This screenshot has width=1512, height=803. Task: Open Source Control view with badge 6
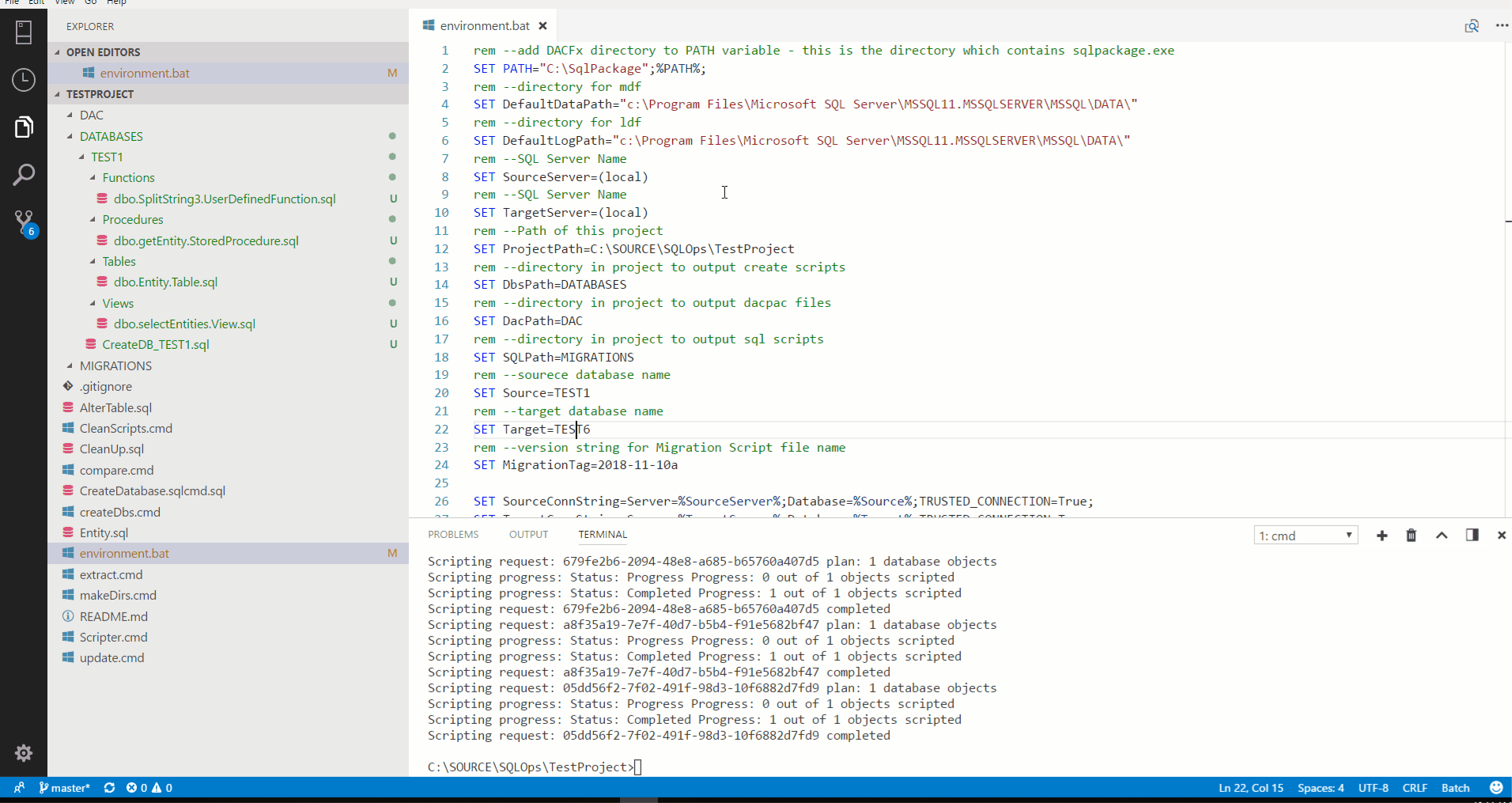pos(25,224)
